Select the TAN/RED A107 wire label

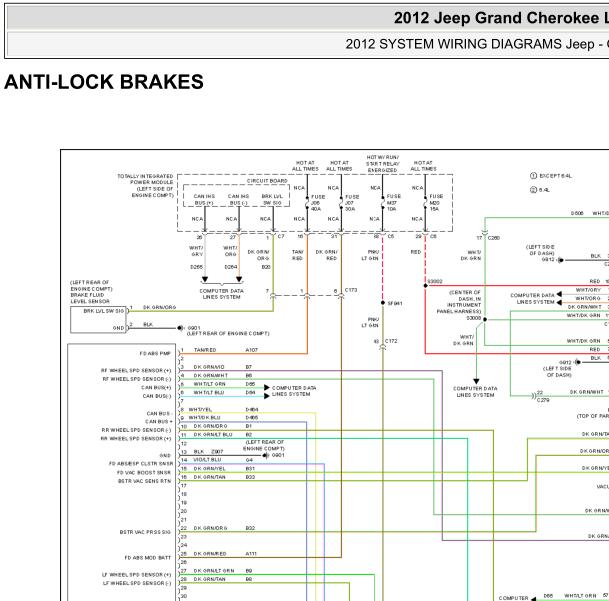(226, 350)
